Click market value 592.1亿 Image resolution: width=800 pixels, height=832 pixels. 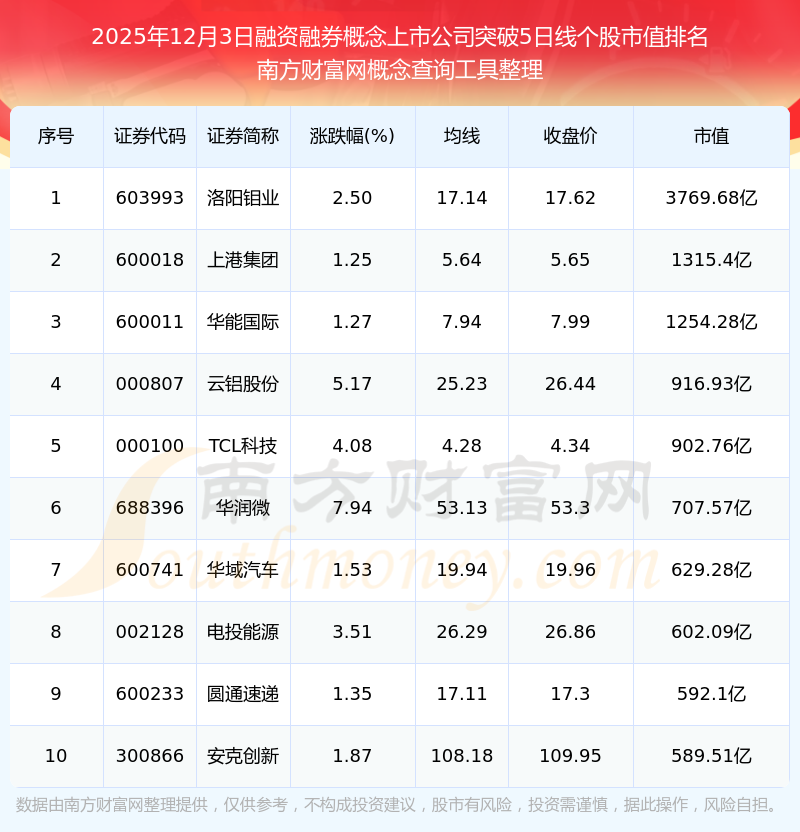click(711, 695)
